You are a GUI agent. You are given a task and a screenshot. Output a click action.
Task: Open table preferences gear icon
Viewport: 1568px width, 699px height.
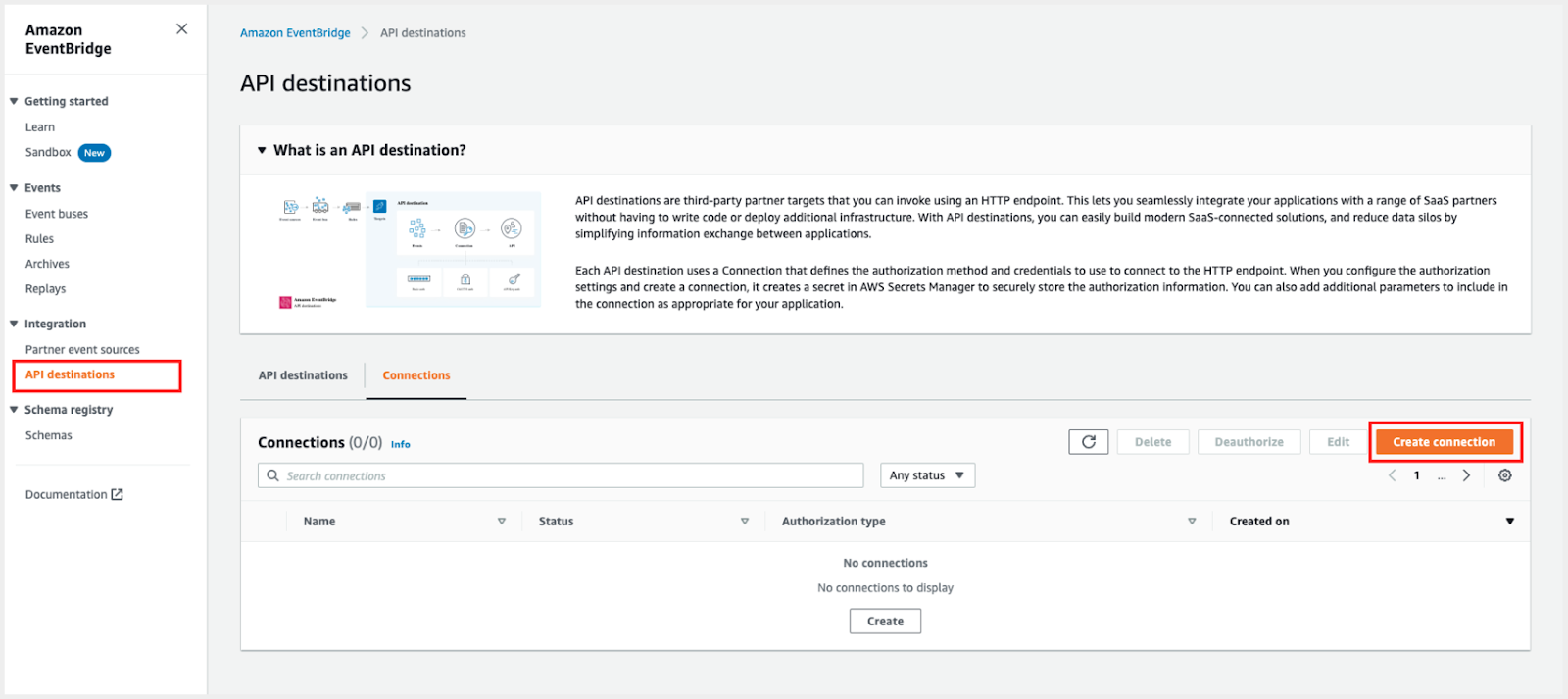1505,475
